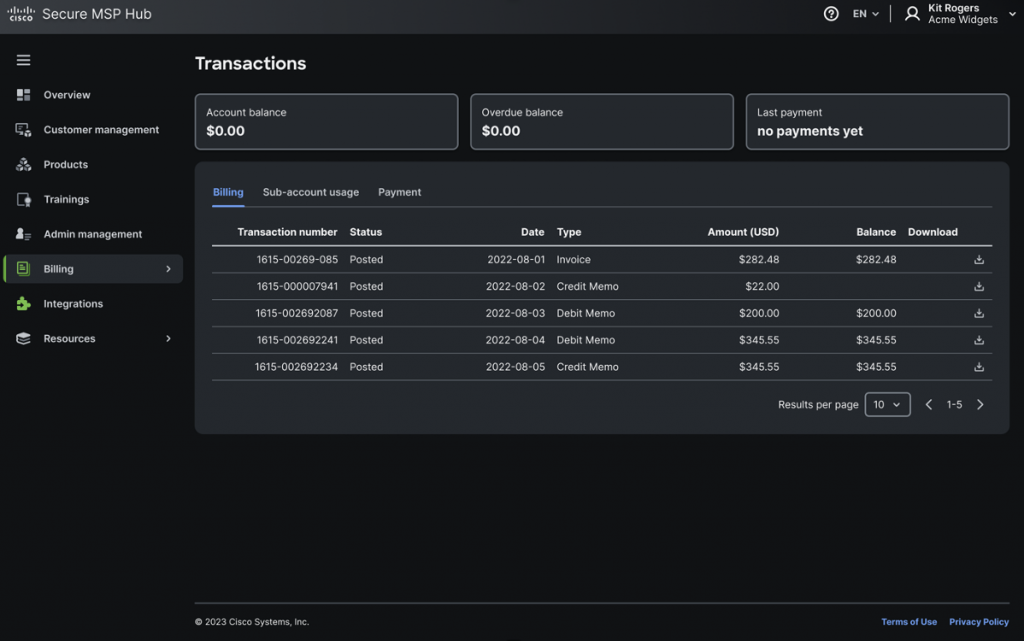1024x641 pixels.
Task: Click the Kit Rogers user profile icon
Action: [x=912, y=14]
